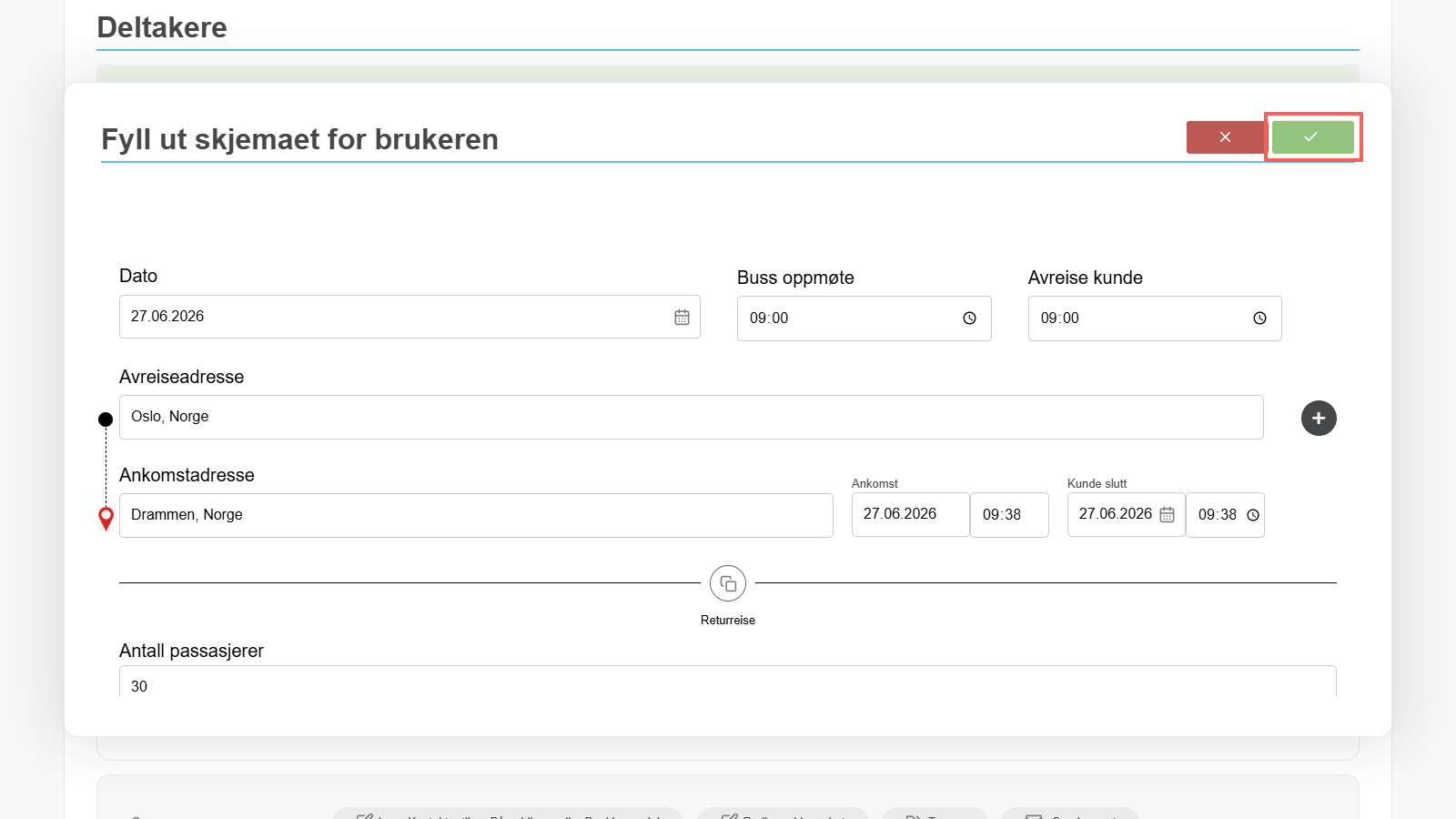Add a stop with the plus button
Screen dimensions: 1456x819
(1319, 418)
